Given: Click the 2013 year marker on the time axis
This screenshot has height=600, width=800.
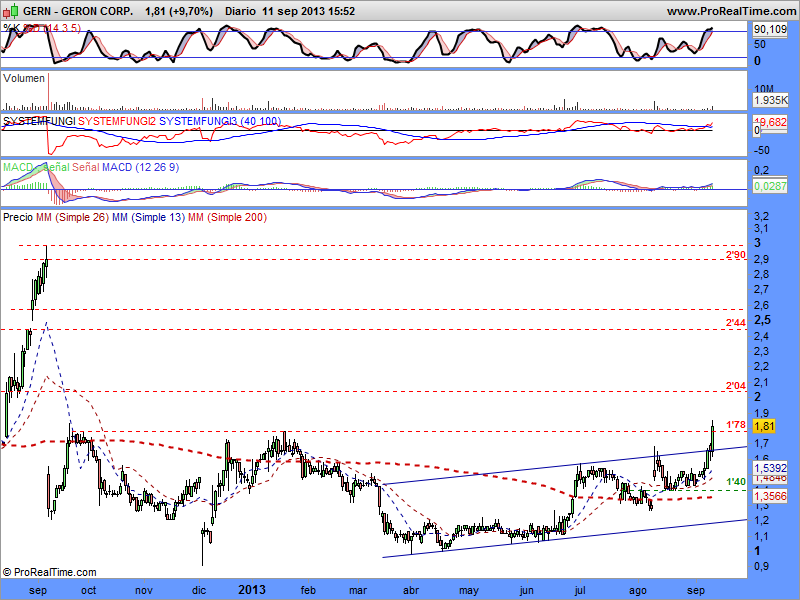Looking at the screenshot, I should pyautogui.click(x=252, y=590).
